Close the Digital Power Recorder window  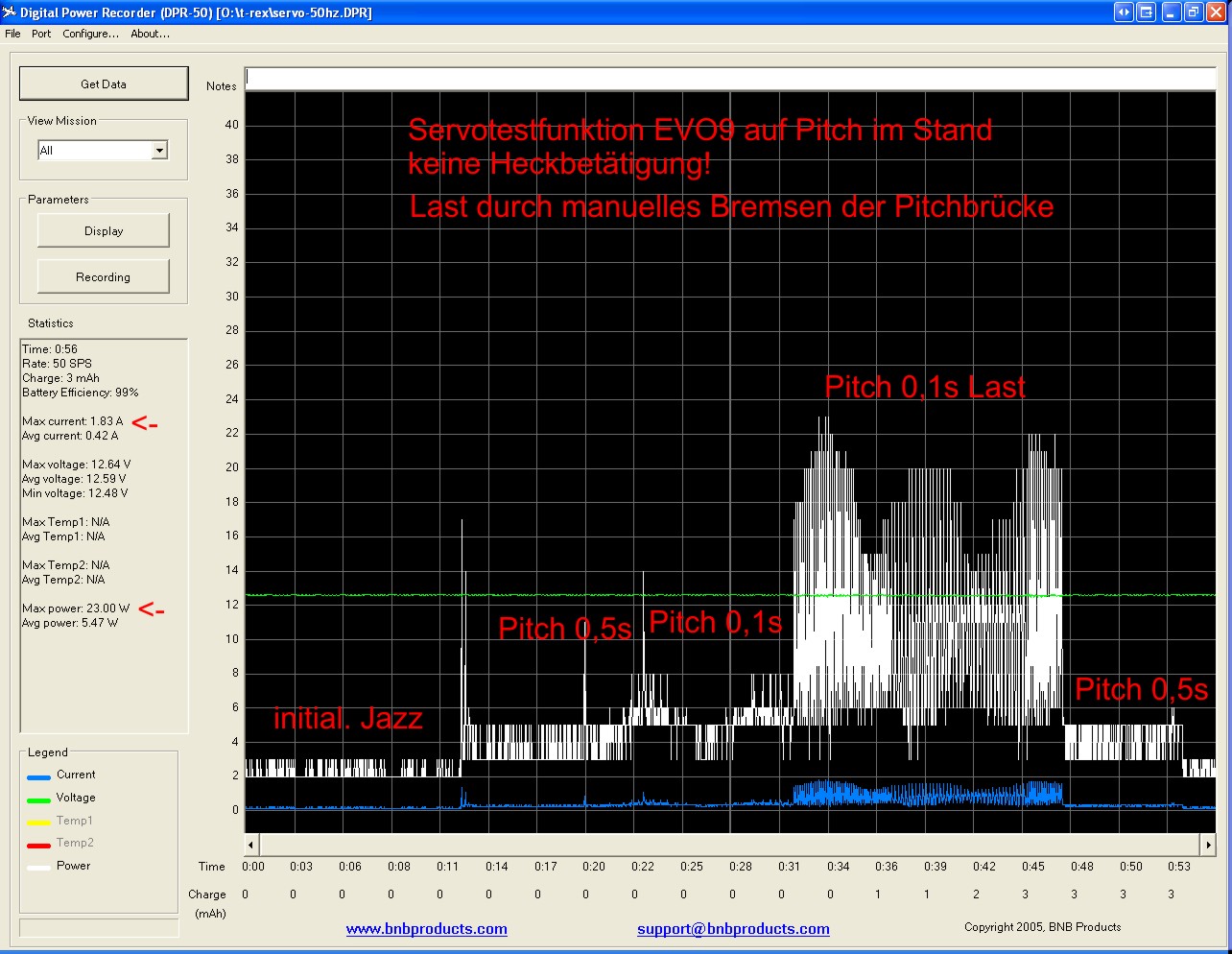point(1215,12)
